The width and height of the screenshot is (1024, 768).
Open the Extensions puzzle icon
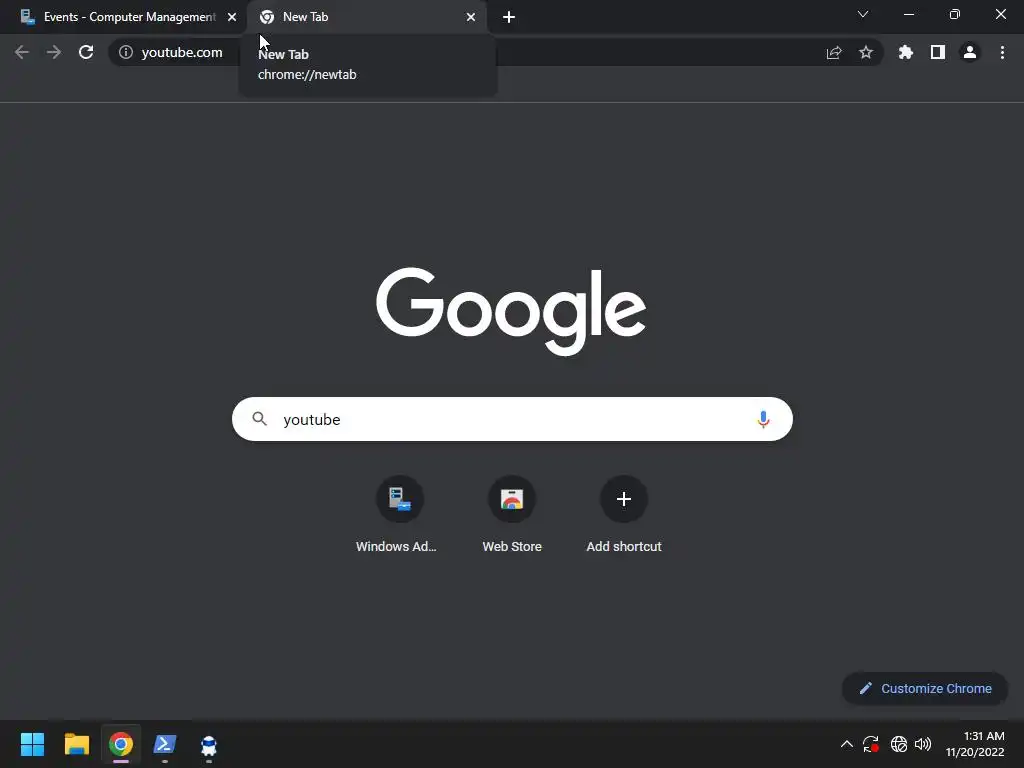point(906,52)
